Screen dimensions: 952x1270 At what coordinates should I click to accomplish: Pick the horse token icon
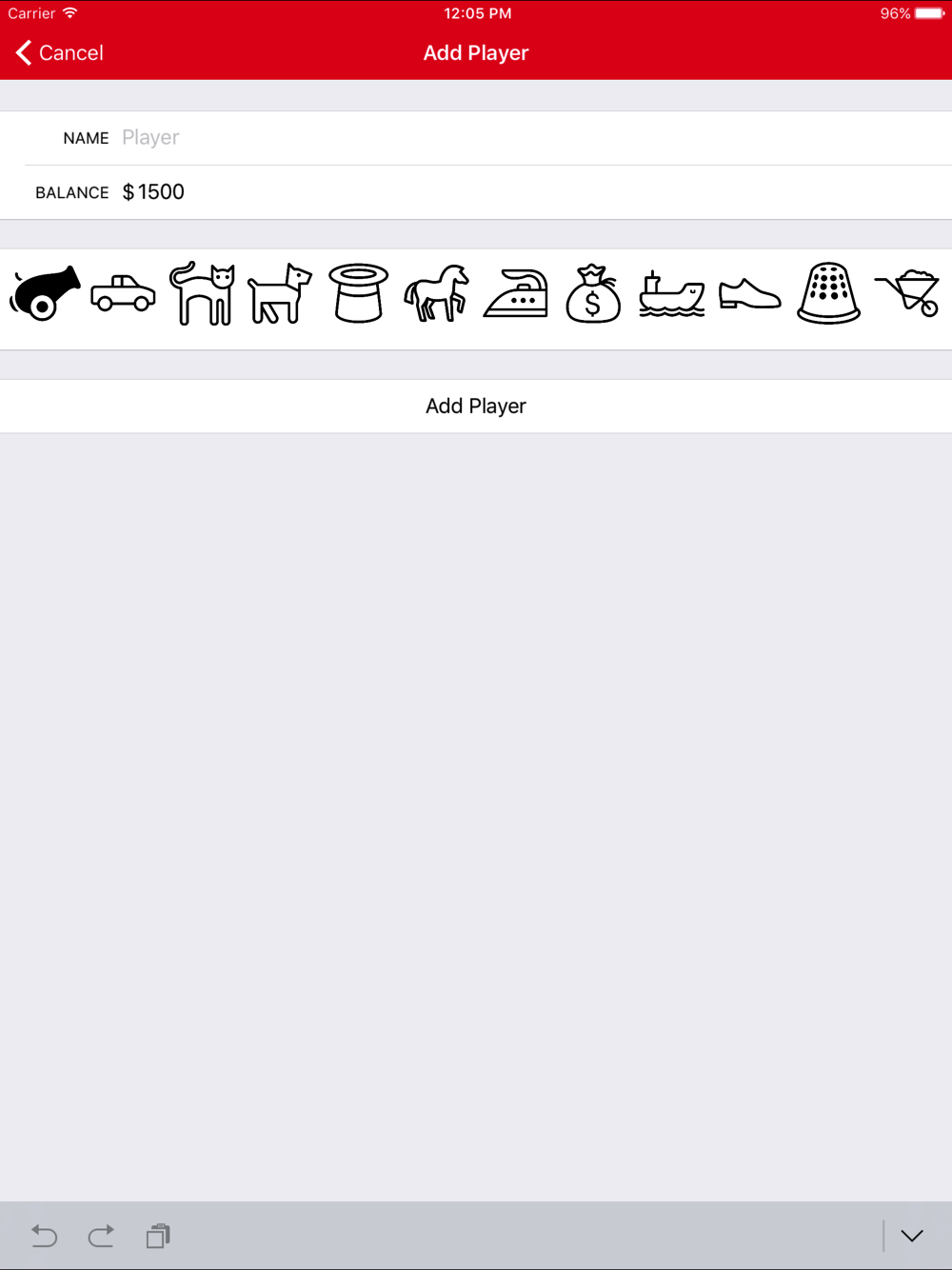(x=437, y=293)
